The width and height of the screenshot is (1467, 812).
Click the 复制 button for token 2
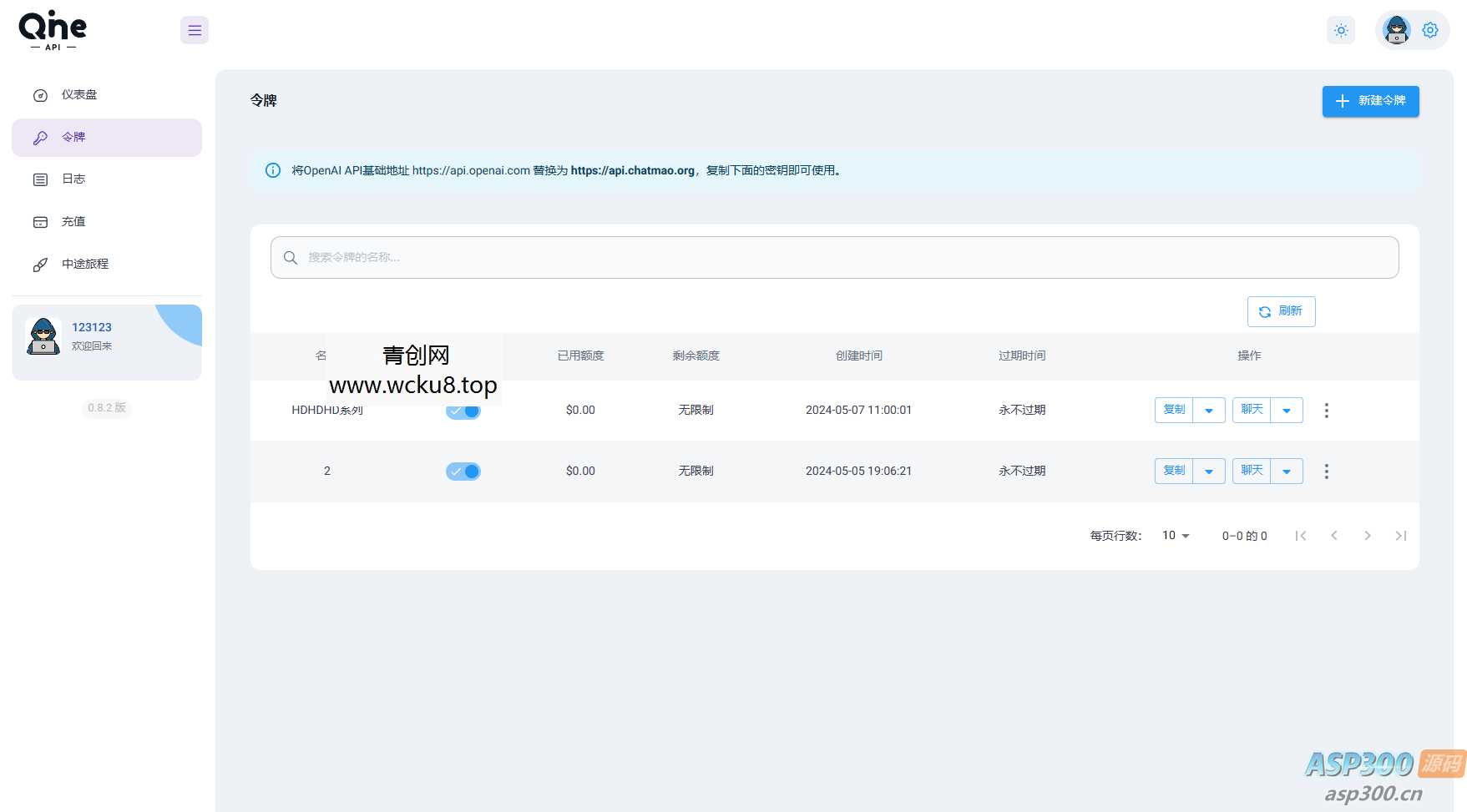coord(1174,472)
